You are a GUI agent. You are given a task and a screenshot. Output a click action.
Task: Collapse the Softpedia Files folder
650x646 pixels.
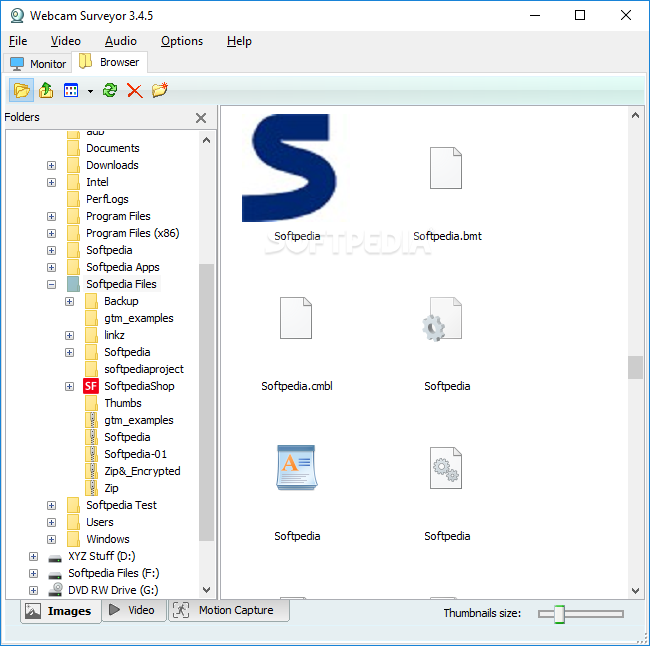point(51,284)
